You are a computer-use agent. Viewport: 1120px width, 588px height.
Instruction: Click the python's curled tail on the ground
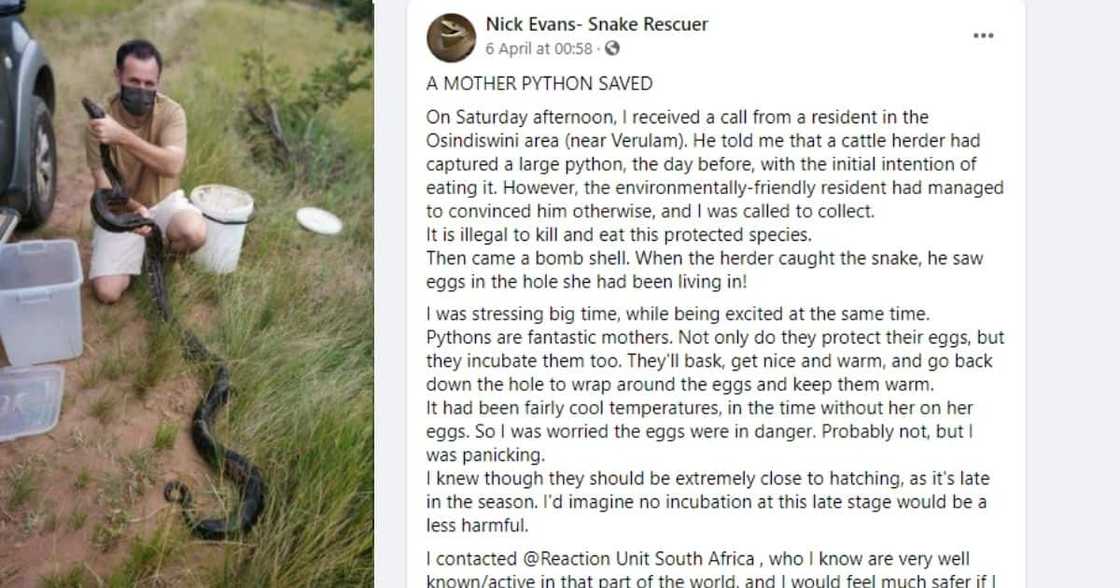pos(178,492)
